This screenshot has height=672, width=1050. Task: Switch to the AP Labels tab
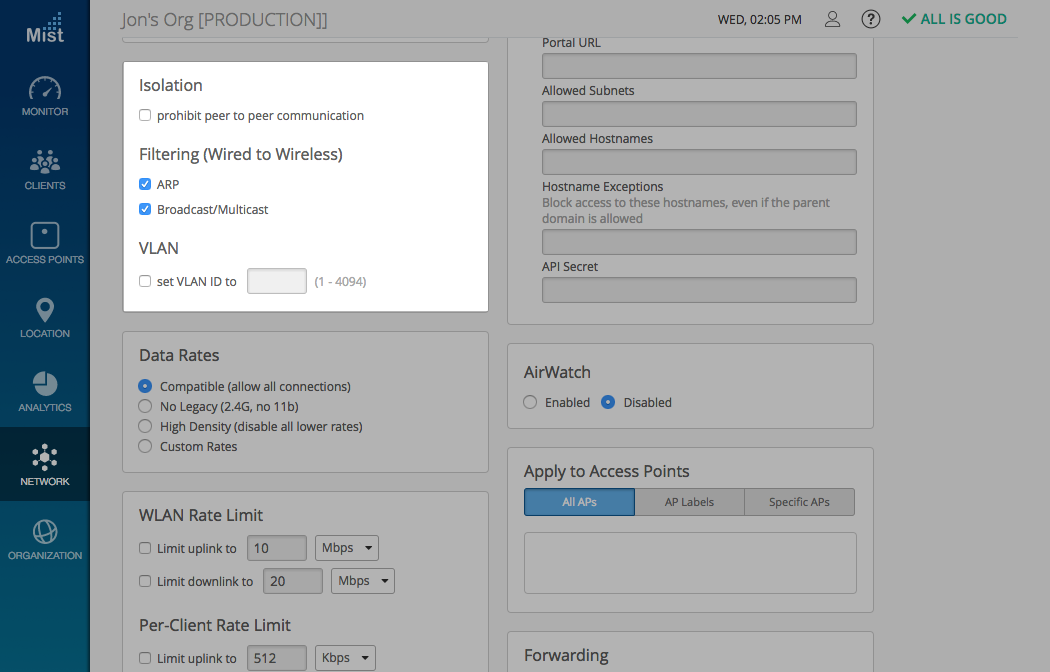click(x=689, y=502)
